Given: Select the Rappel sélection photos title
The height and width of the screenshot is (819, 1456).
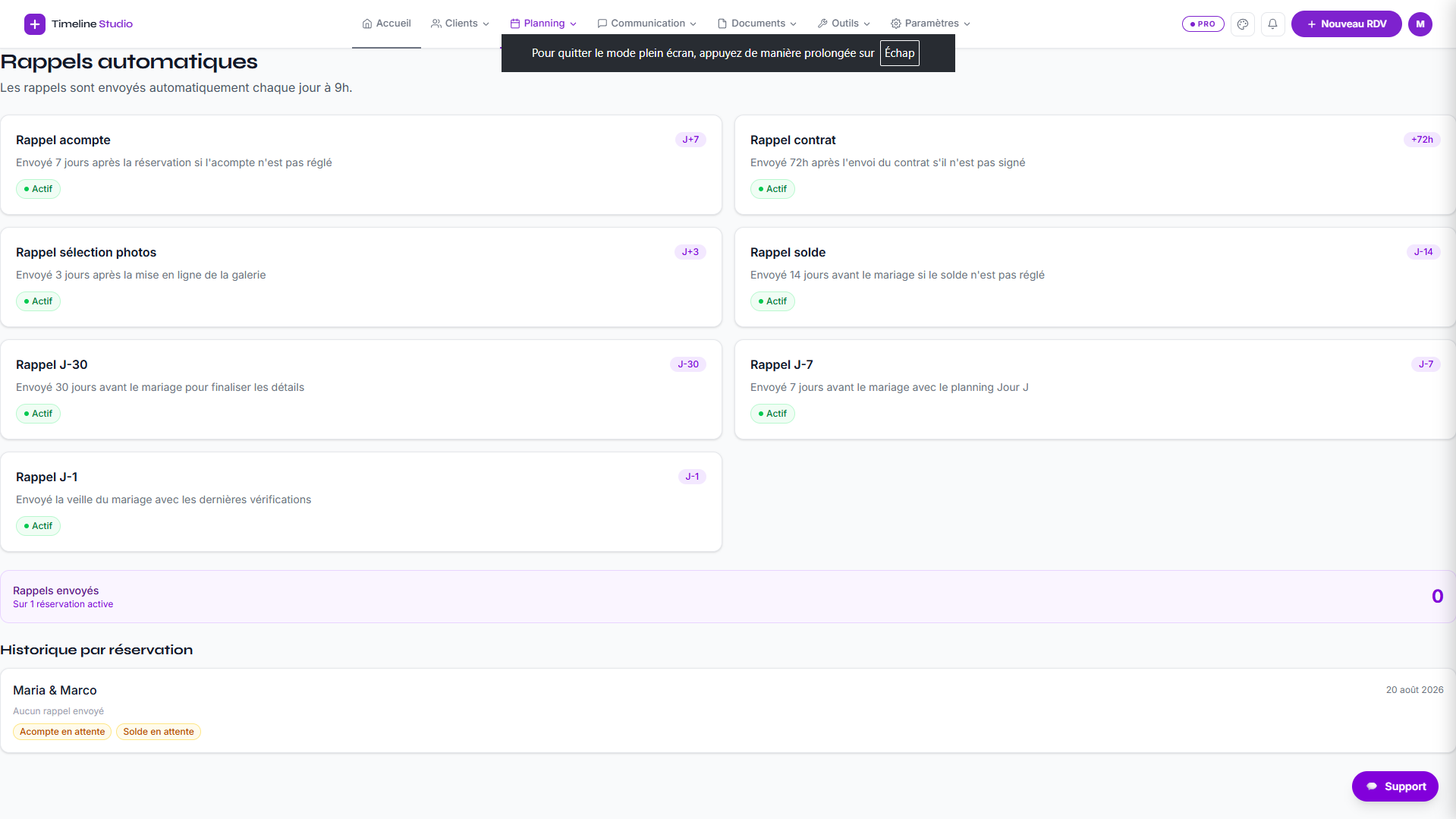Looking at the screenshot, I should tap(86, 253).
